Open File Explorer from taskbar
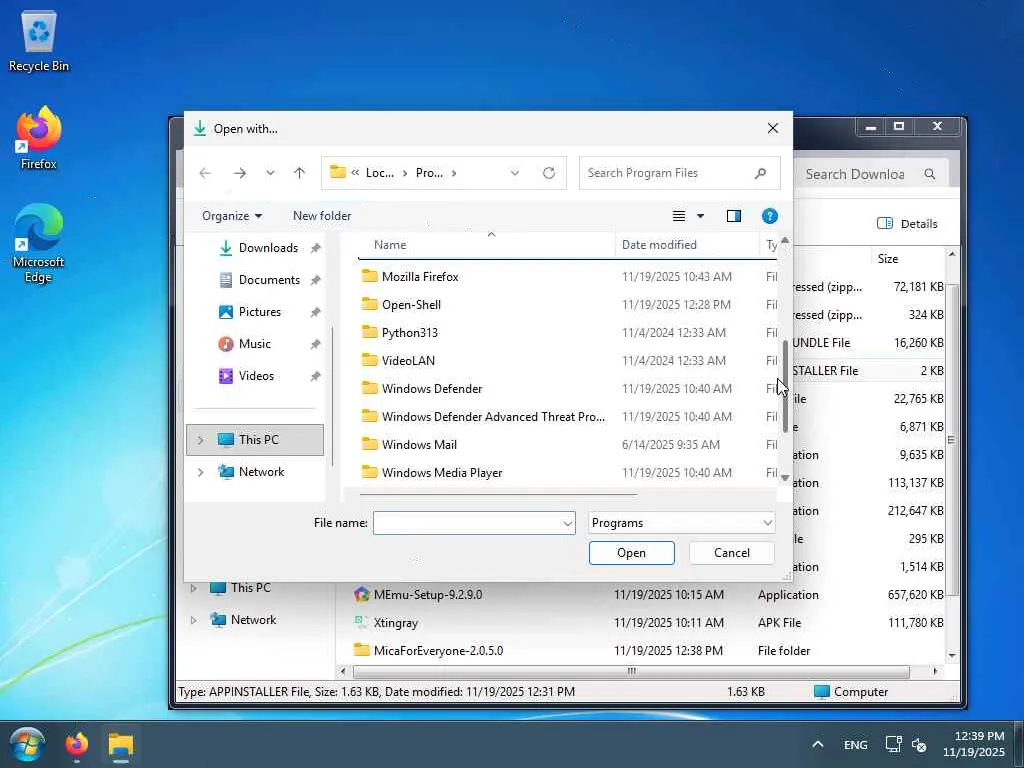This screenshot has height=768, width=1024. (121, 744)
